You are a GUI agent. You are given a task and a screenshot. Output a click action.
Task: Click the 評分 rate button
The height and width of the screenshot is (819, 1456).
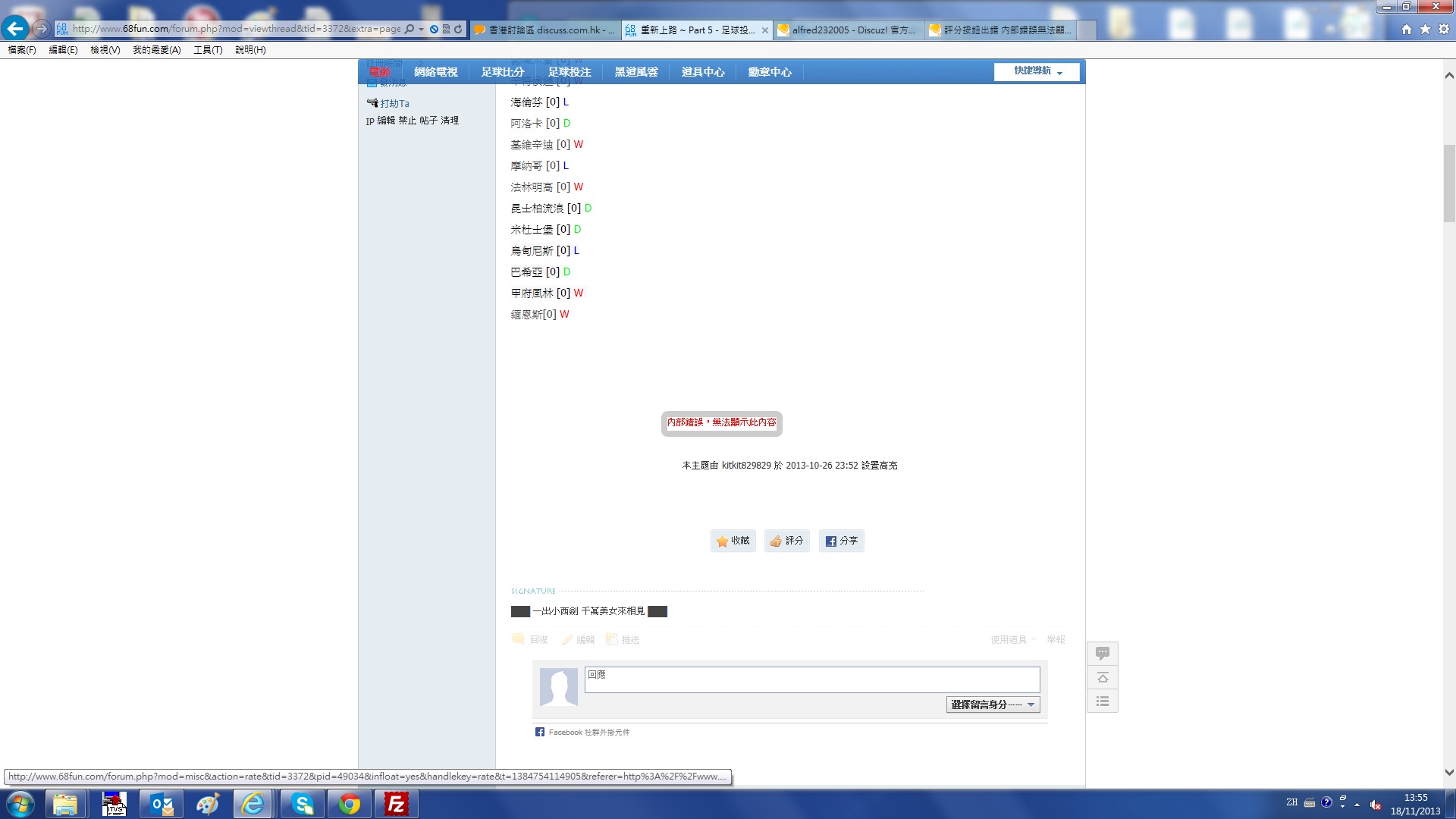pos(786,541)
